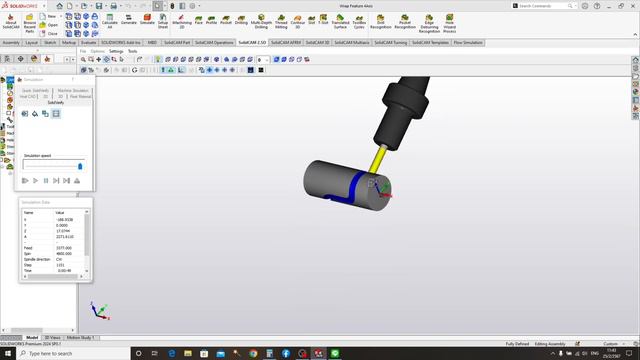Open the Tools menu in the simulation window
This screenshot has width=640, height=360.
click(x=132, y=51)
